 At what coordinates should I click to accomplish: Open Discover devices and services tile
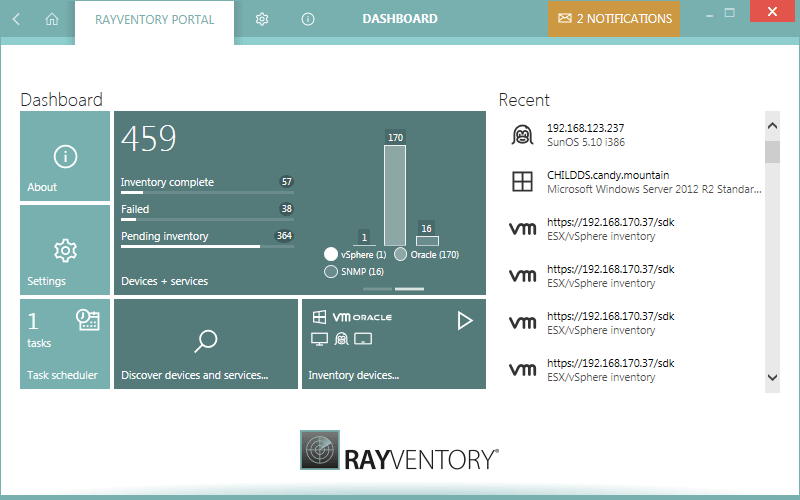pos(206,344)
